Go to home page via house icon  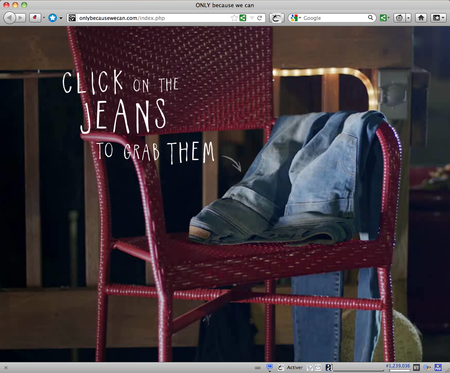421,18
